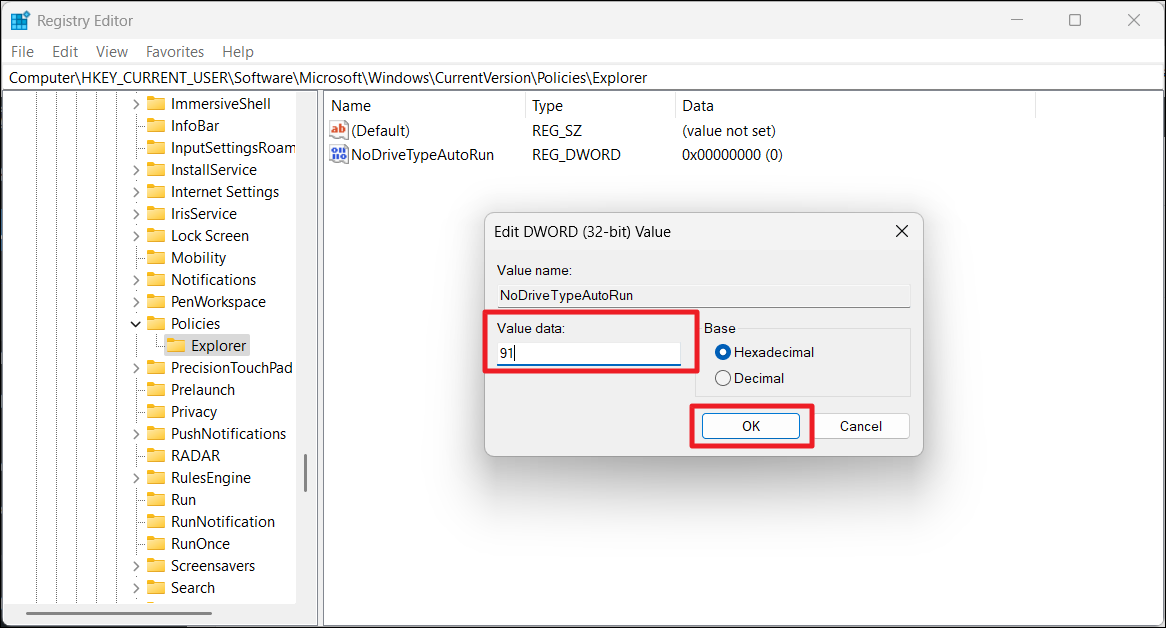Open the Favorites menu
This screenshot has height=628, width=1166.
175,52
